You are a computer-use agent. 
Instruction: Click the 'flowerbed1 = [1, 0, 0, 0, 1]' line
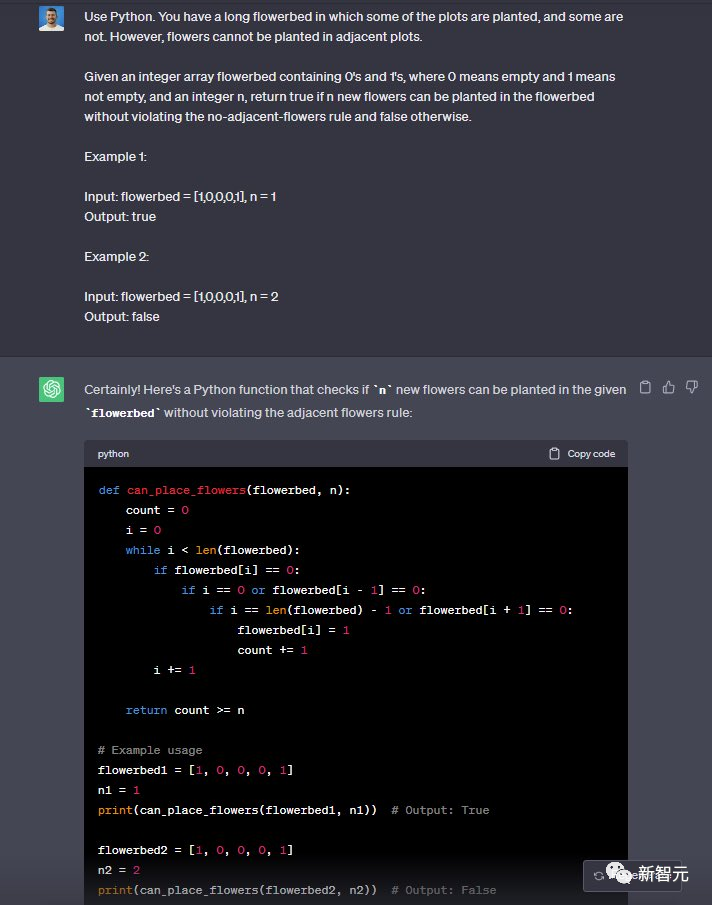pos(196,770)
